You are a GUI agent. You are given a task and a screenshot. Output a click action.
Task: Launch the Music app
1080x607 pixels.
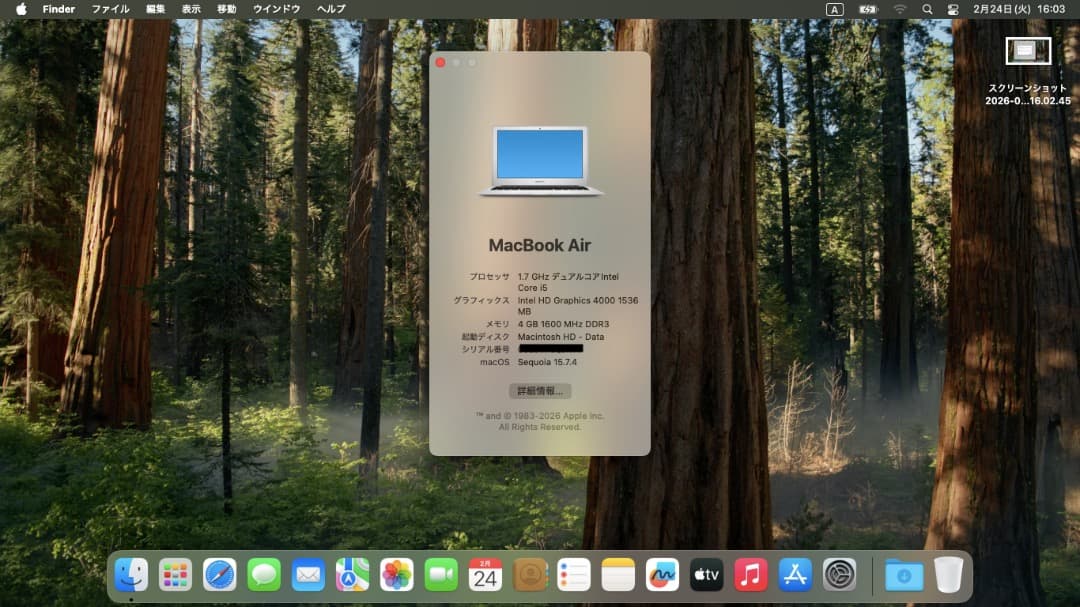coord(750,575)
